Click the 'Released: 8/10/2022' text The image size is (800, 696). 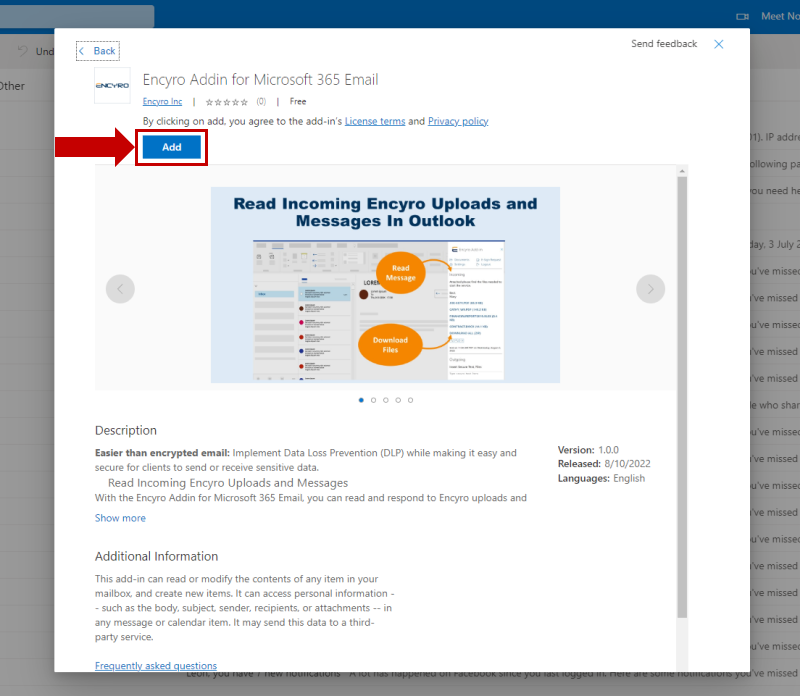604,464
